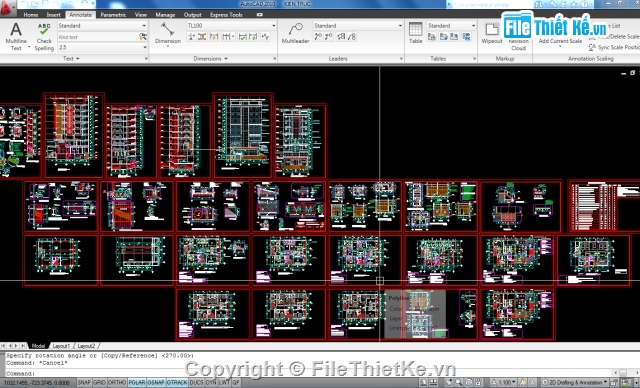Select the Multileader tool

point(295,33)
